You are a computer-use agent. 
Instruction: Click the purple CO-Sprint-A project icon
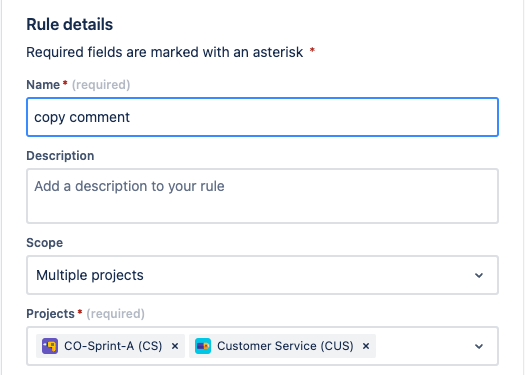tap(50, 346)
